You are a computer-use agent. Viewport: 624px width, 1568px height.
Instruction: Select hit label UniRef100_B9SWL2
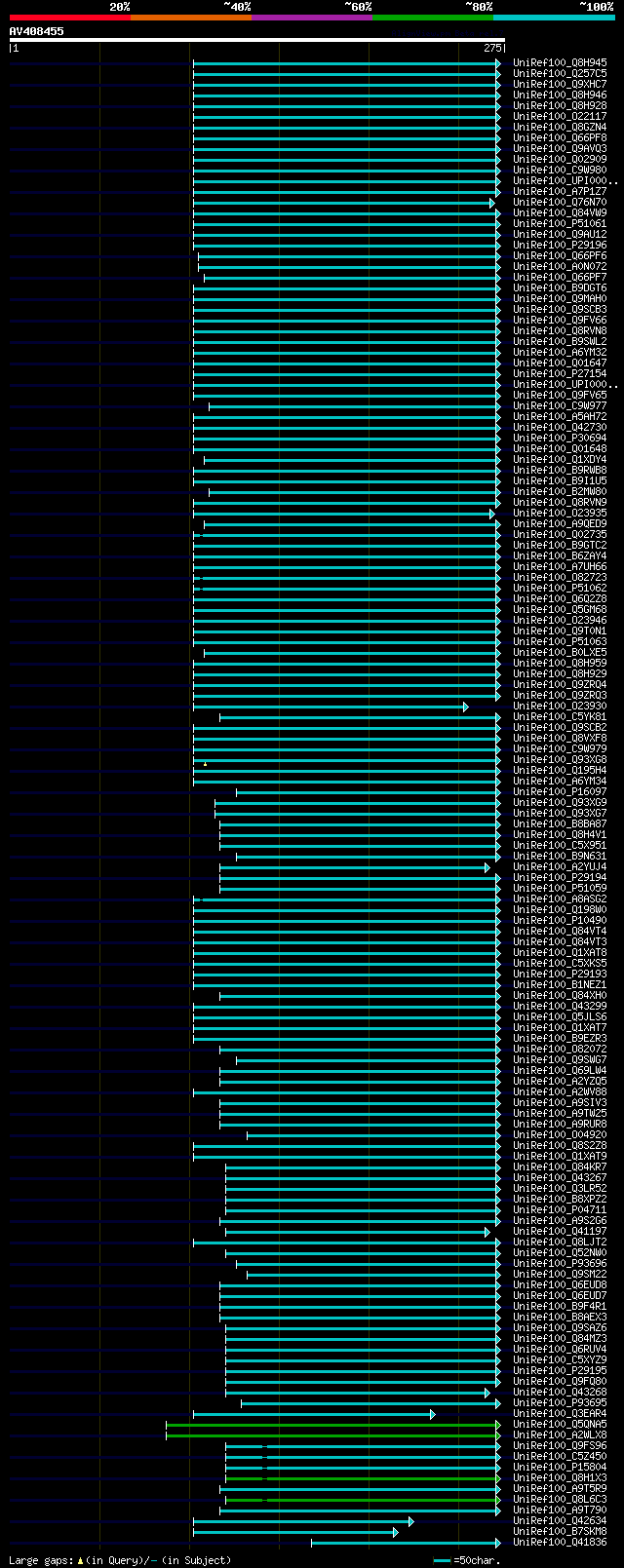[x=560, y=342]
